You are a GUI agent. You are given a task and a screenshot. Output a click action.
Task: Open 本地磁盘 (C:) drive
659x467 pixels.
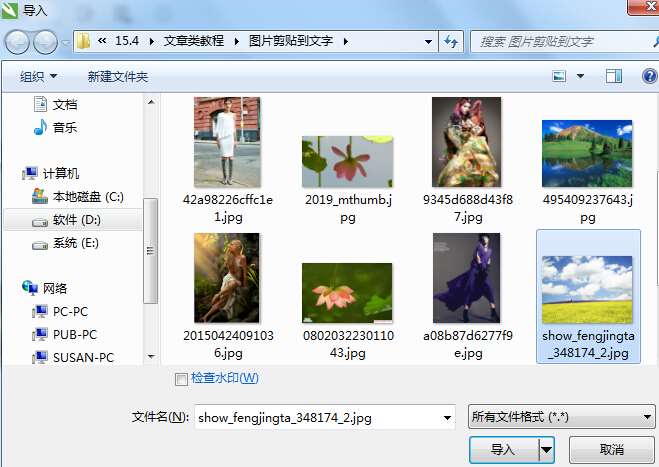pyautogui.click(x=78, y=196)
